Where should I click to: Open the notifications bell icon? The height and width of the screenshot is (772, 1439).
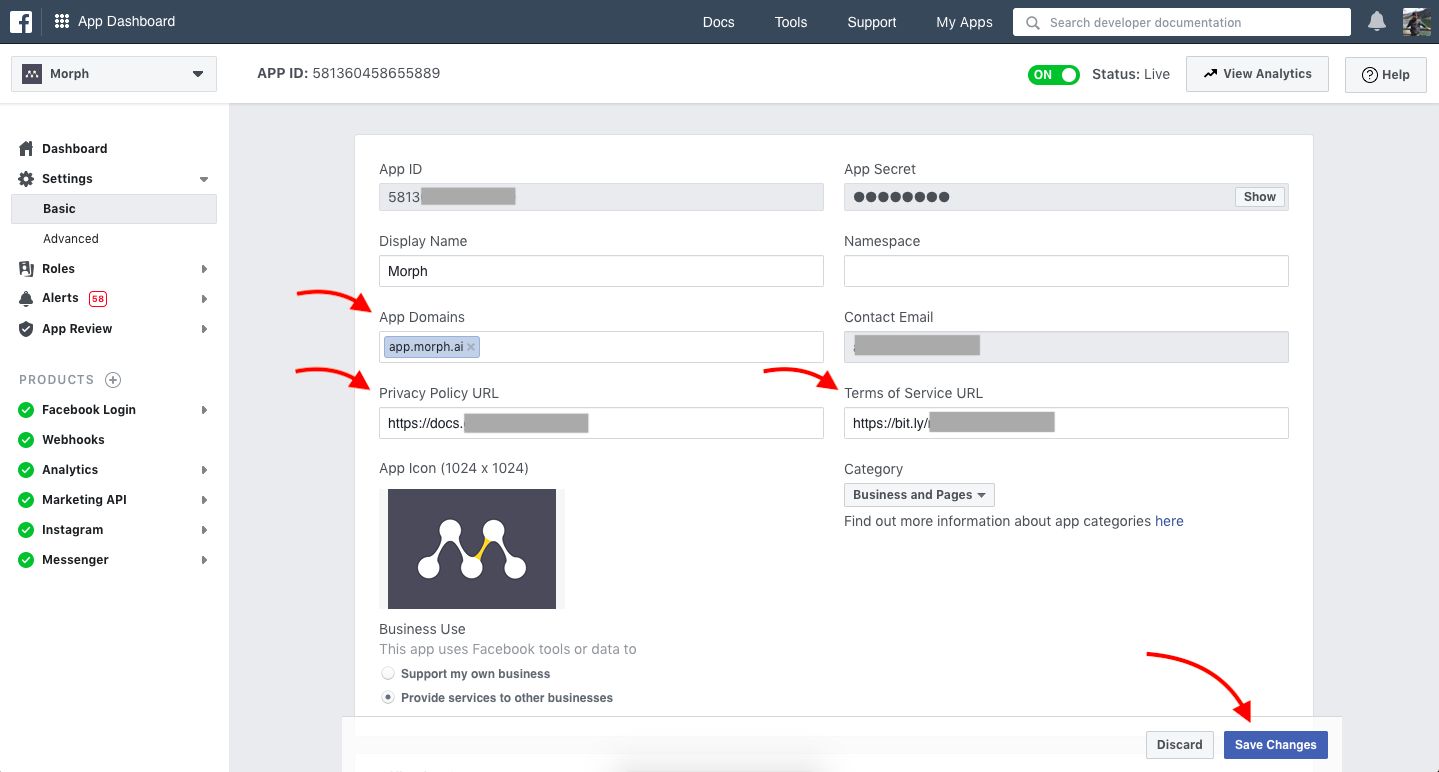[1377, 21]
